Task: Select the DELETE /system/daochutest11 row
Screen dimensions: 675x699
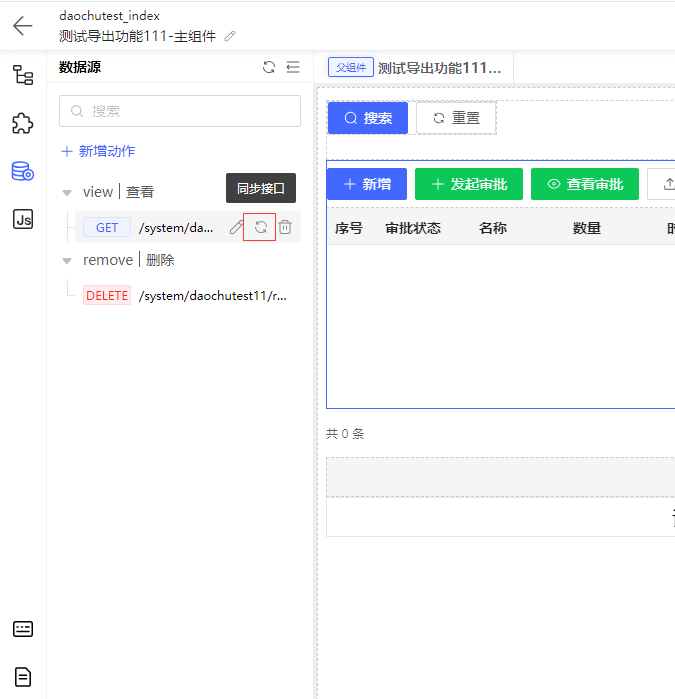Action: pos(188,295)
